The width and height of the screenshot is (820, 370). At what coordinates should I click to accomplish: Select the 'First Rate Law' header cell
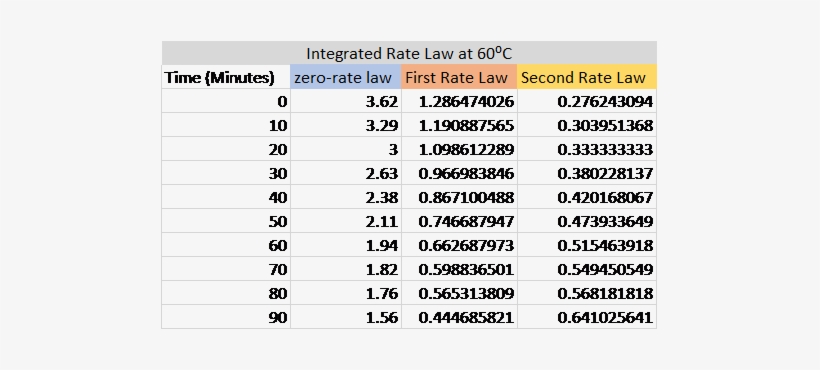(459, 77)
